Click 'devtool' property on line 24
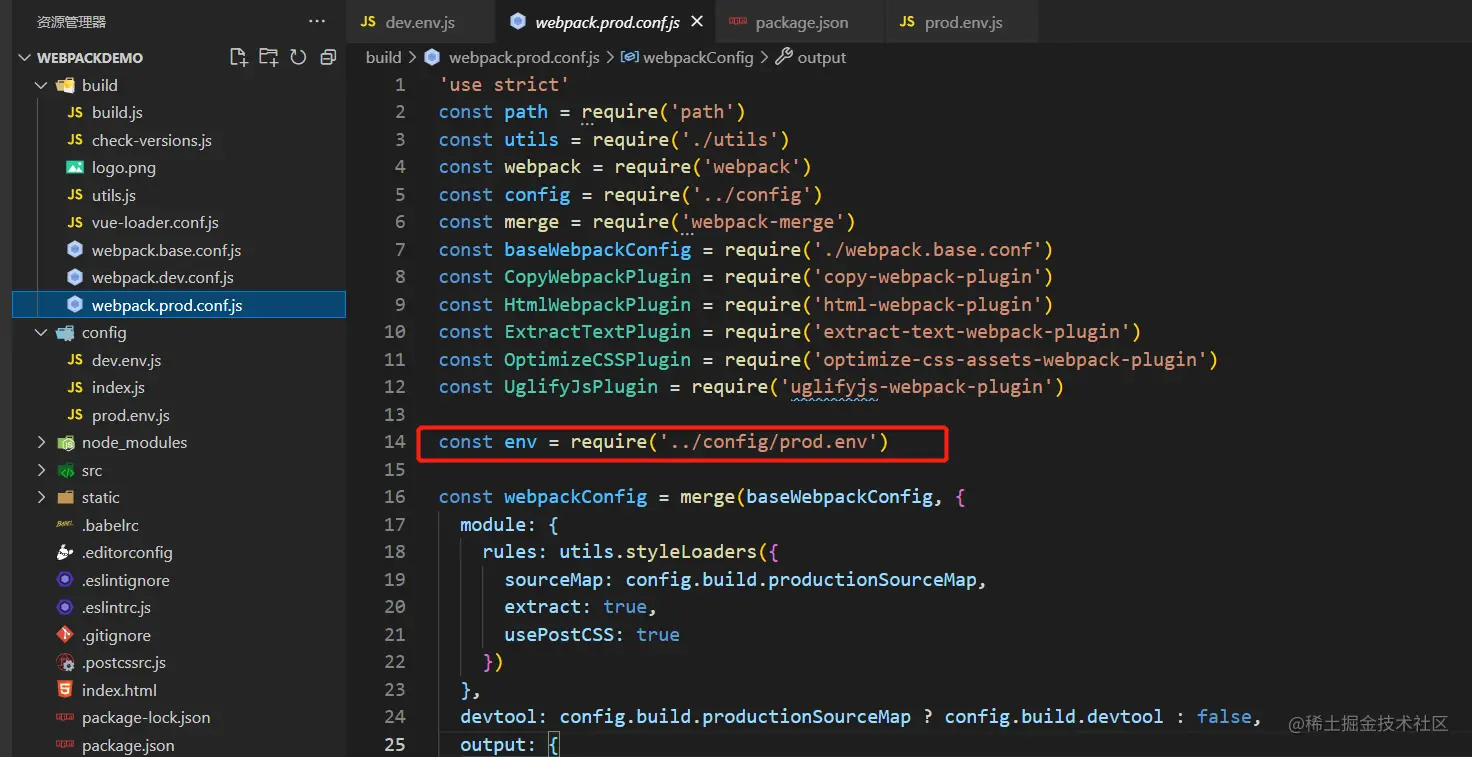 tap(499, 717)
